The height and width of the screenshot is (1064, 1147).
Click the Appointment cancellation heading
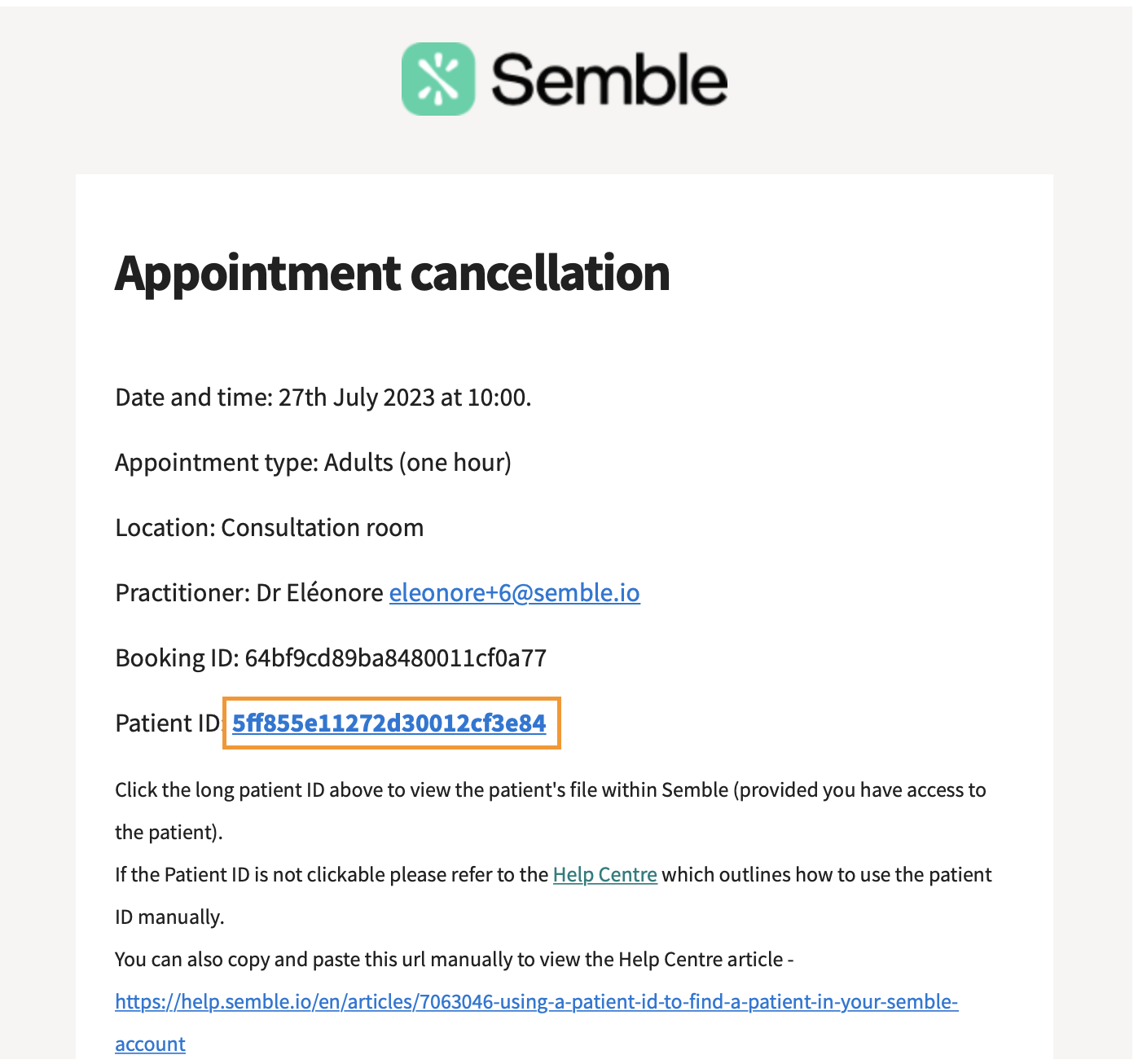pos(393,273)
